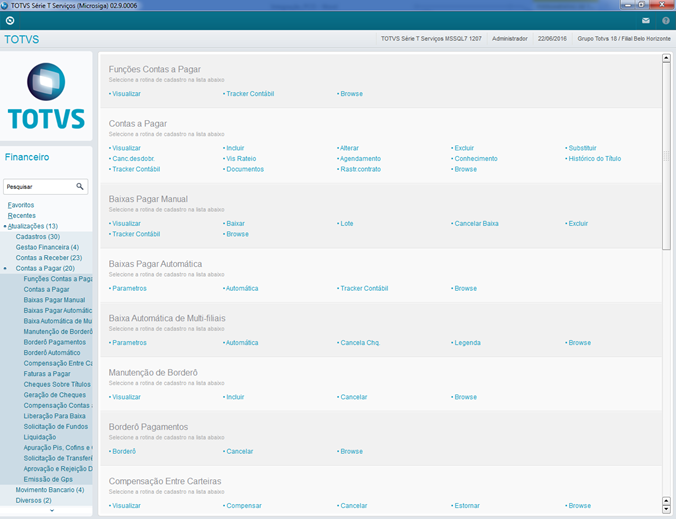Click Cancelar Baixa link
Screen dimensions: 676x519
coord(476,224)
